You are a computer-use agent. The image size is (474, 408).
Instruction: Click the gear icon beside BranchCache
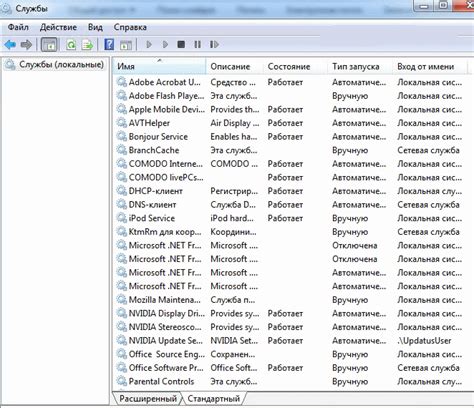tap(121, 150)
